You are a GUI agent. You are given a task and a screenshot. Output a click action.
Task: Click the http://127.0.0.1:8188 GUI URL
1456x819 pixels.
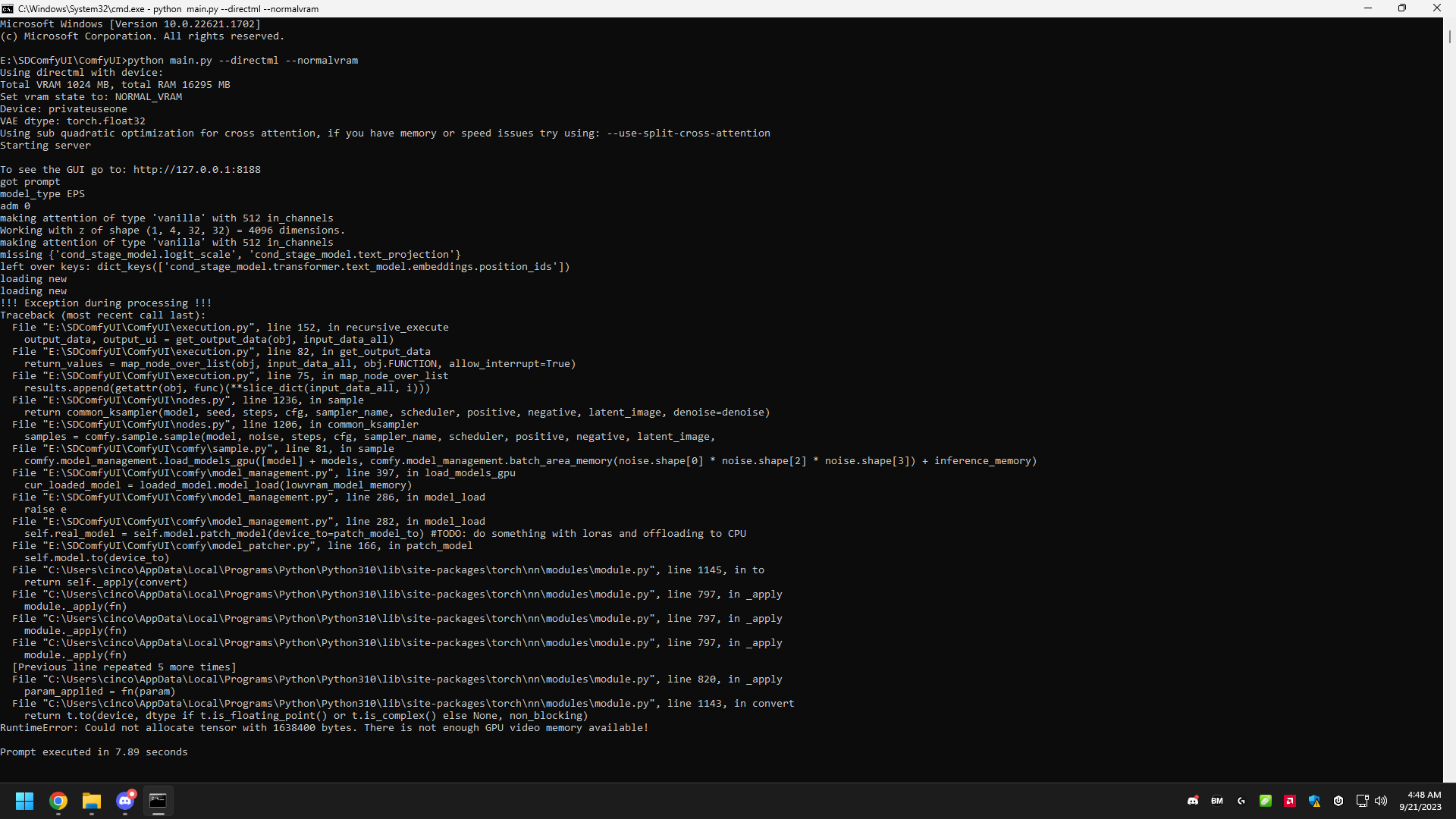click(x=196, y=169)
